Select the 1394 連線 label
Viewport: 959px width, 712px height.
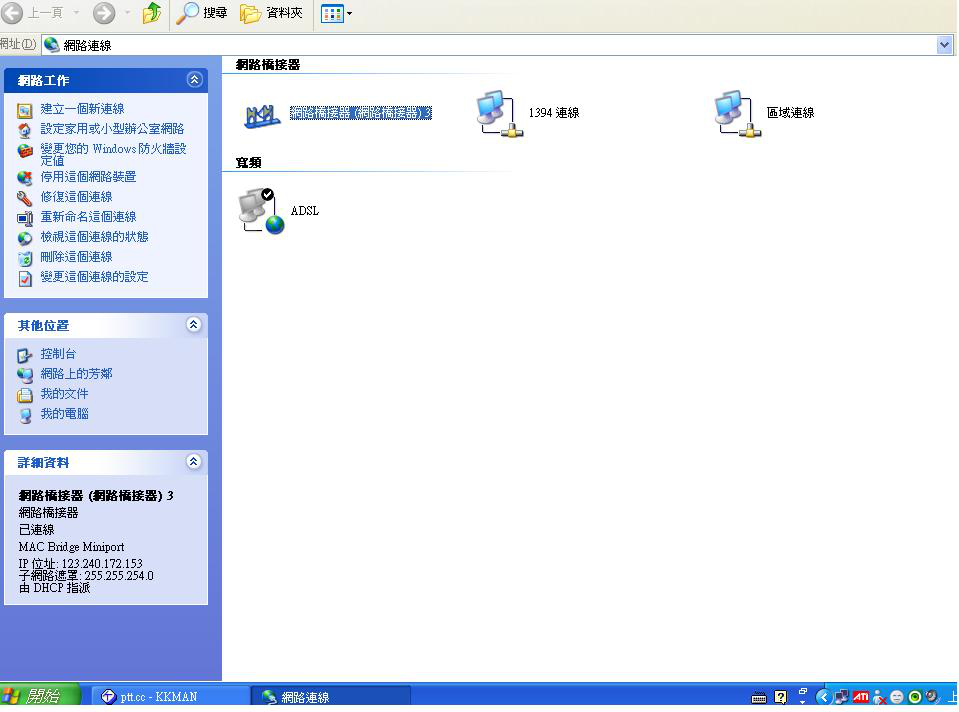[x=554, y=113]
